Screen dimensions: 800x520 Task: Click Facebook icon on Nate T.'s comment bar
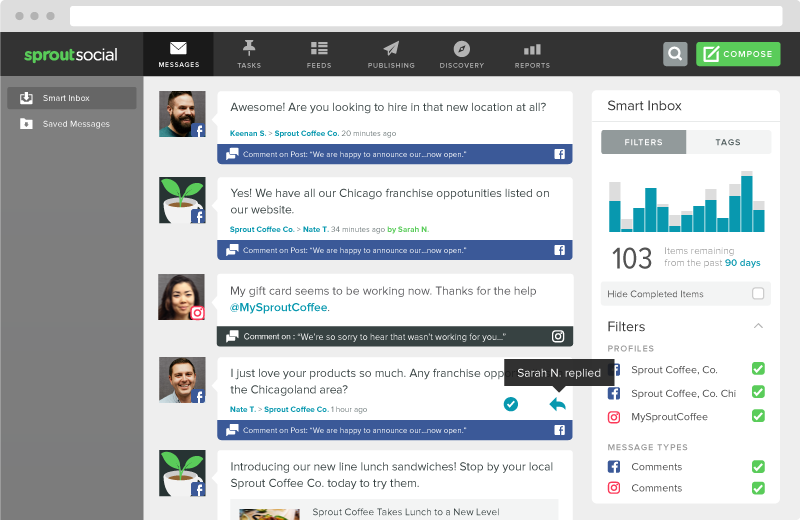click(560, 430)
